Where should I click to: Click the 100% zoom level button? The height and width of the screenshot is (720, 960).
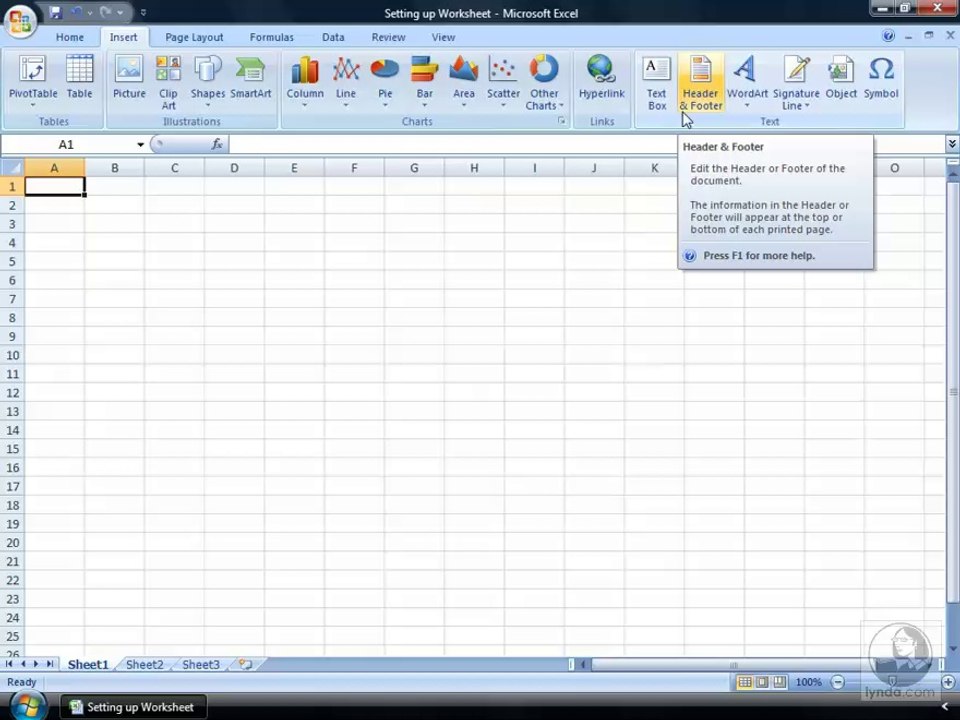808,682
